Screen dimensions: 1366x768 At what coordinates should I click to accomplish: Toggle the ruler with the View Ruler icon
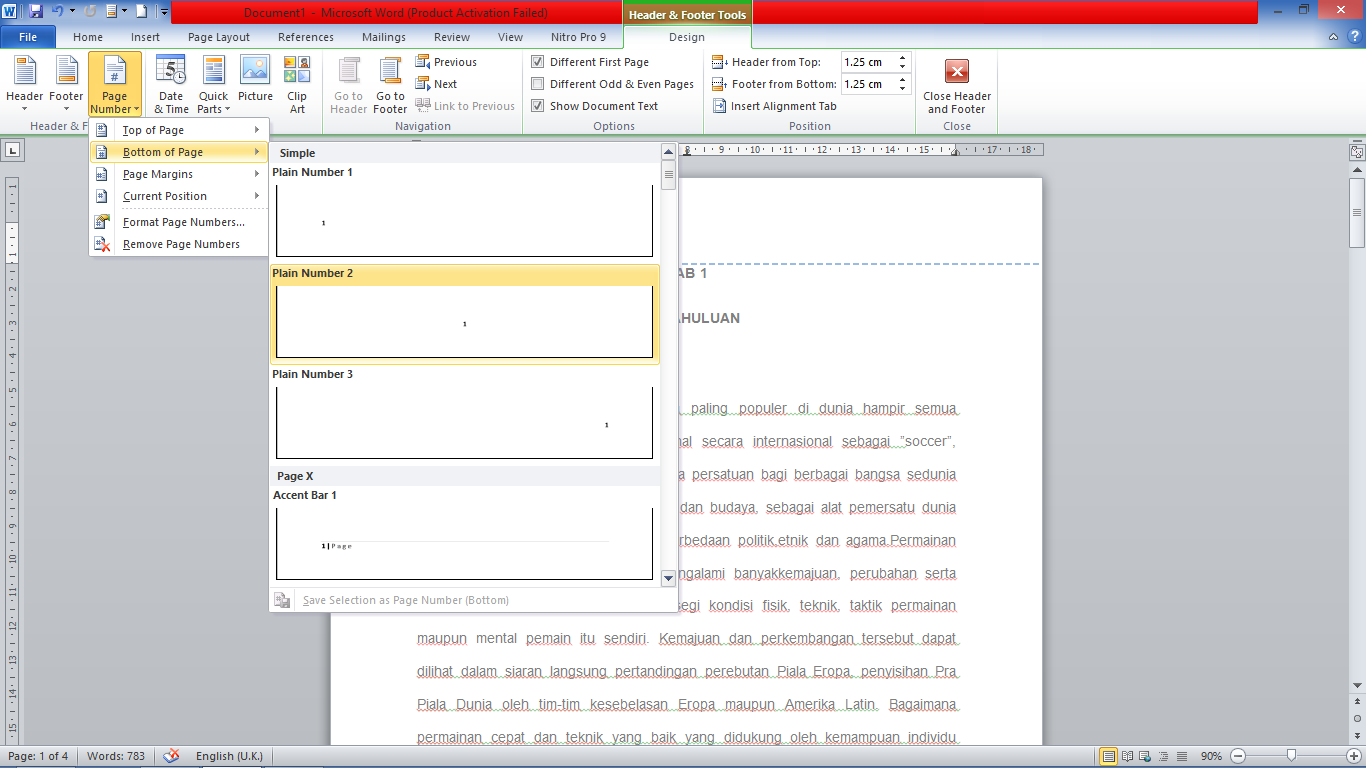[1357, 153]
